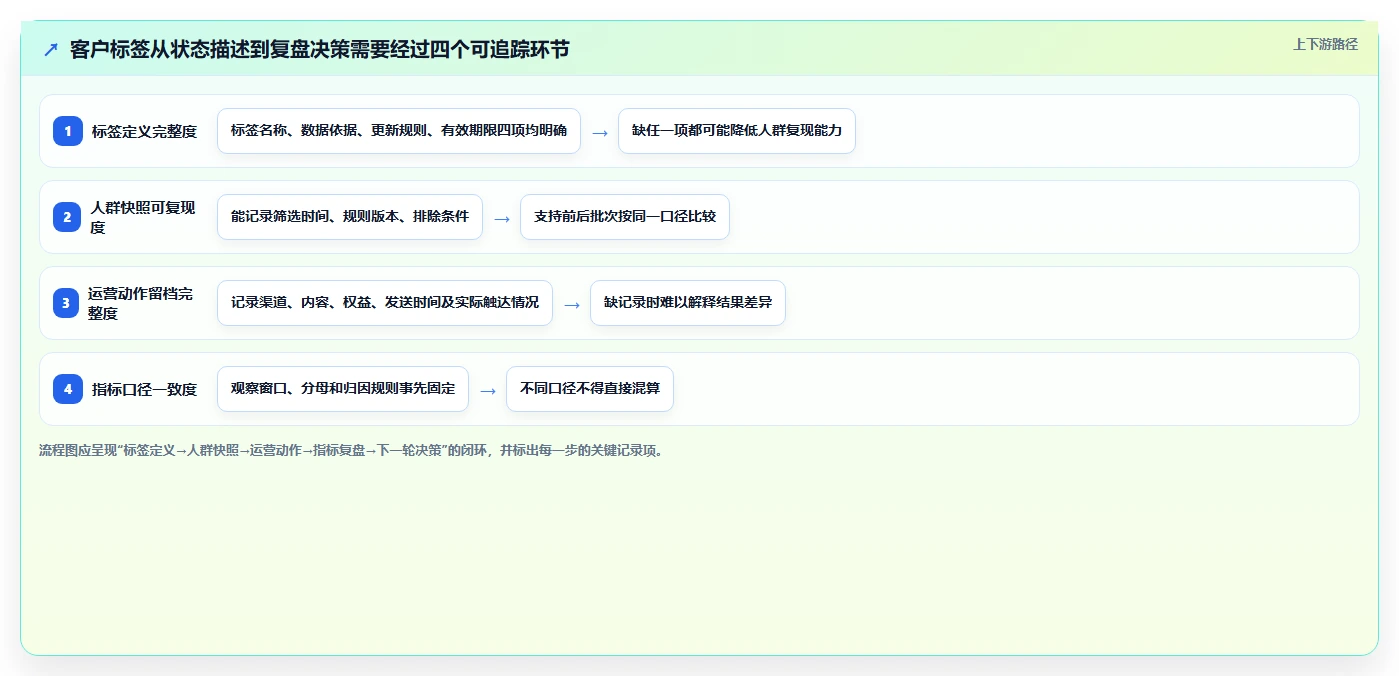Click the footnote text starting 流程图应呈现

[351, 451]
